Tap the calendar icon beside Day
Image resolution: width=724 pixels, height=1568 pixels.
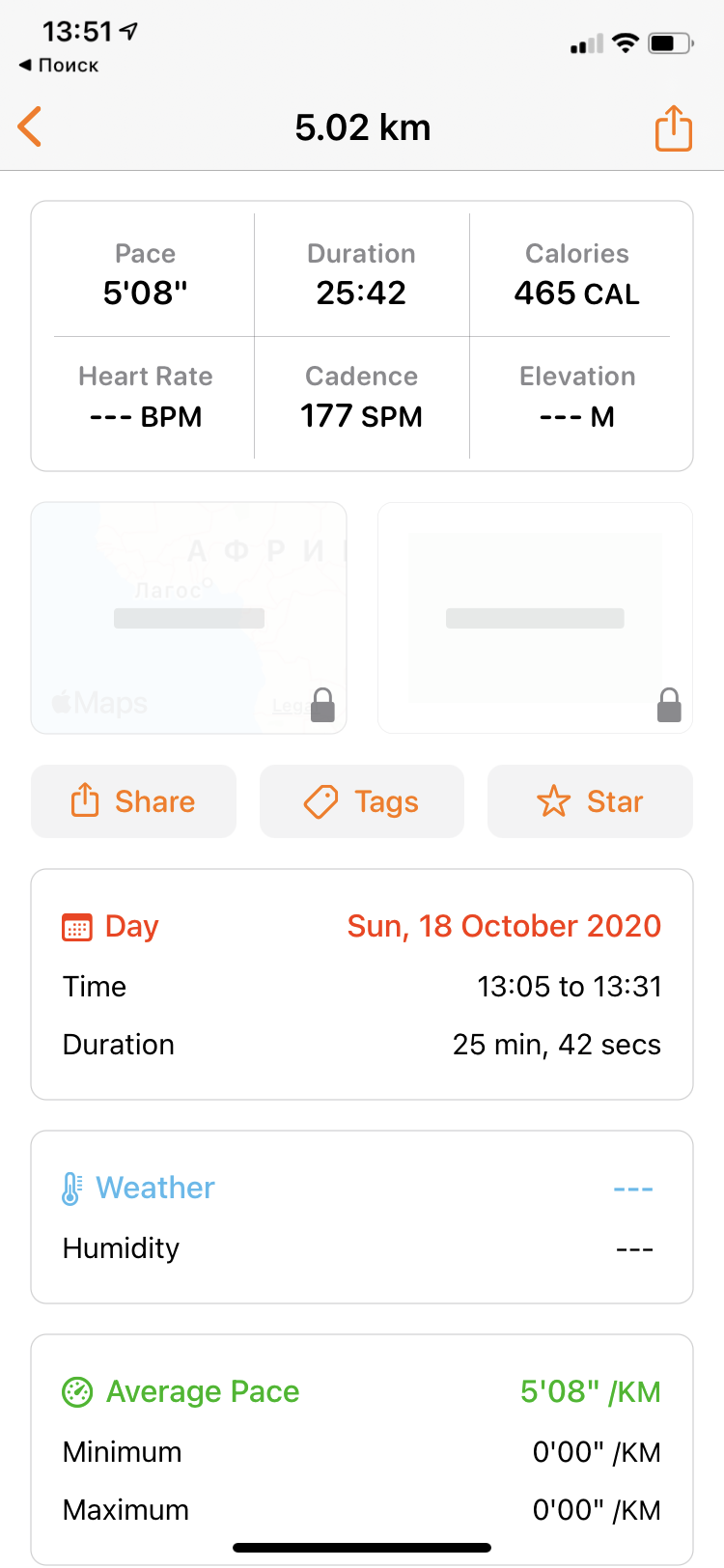point(77,927)
